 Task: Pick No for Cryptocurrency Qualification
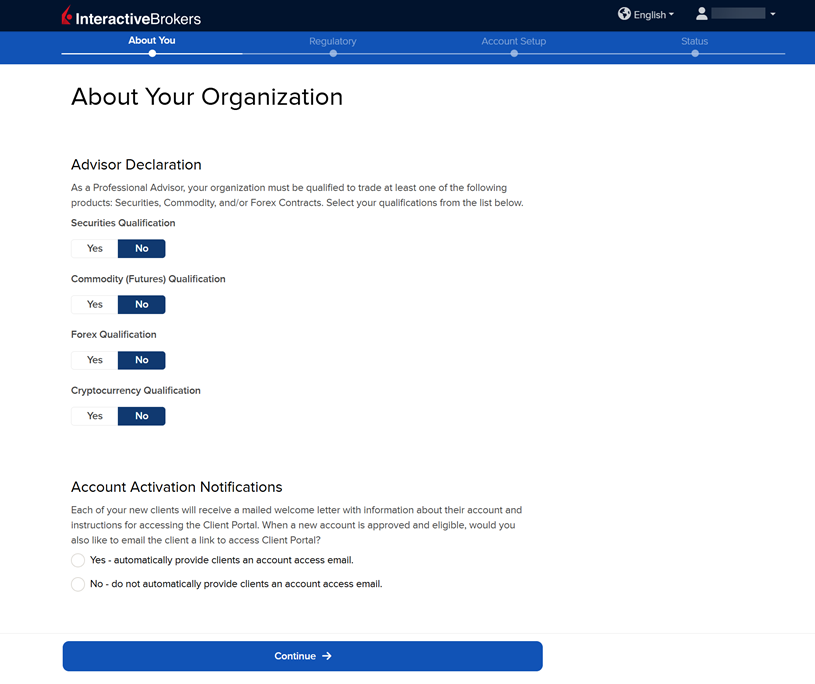(142, 417)
